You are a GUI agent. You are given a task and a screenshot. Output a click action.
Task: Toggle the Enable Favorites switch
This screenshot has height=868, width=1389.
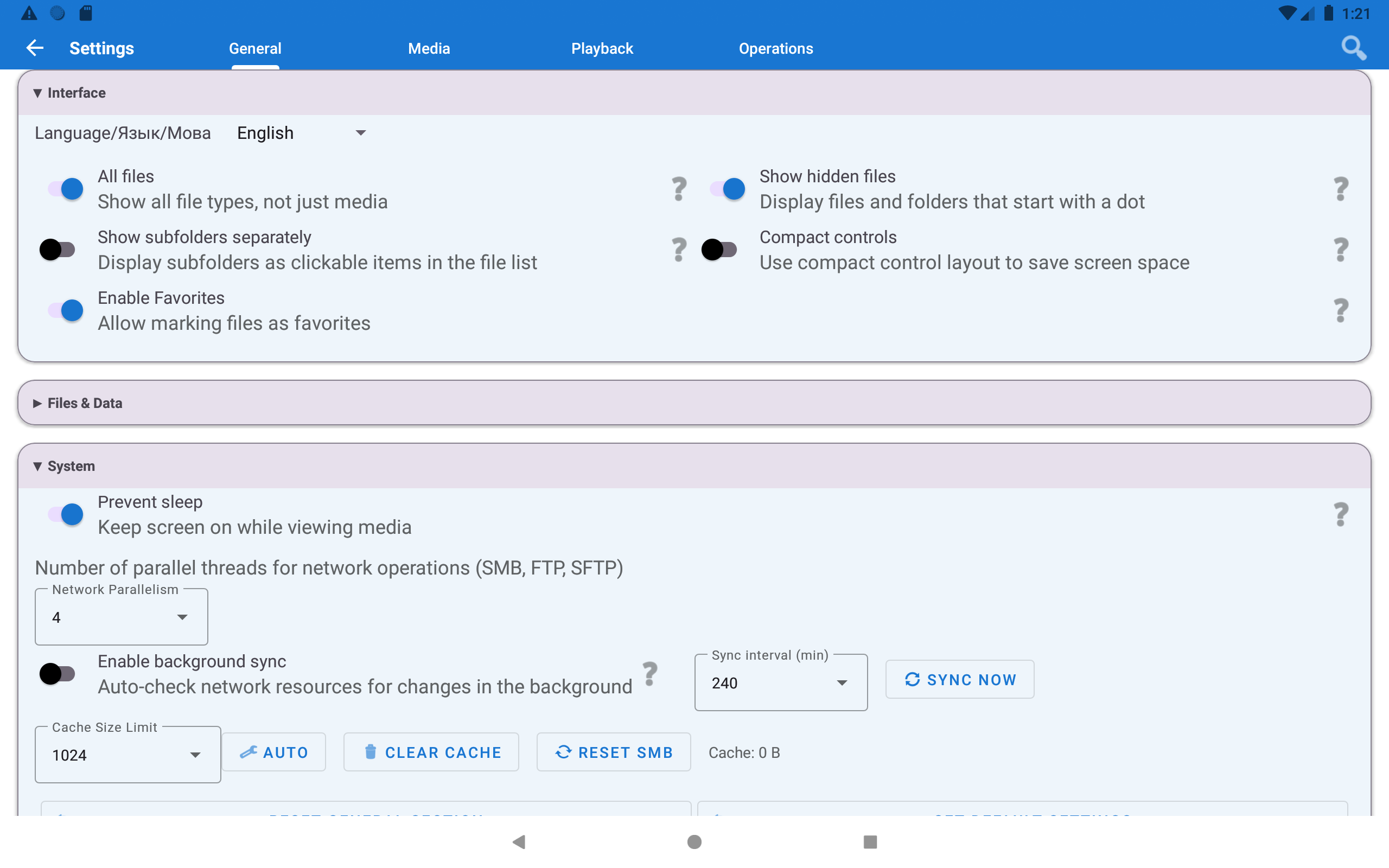66,310
